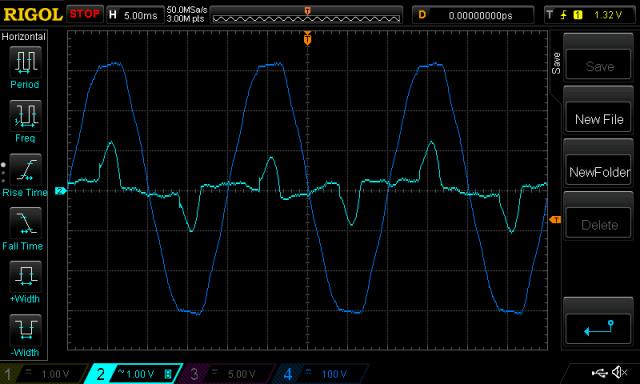Choose the Rise Time measurement
Screen dimensions: 640x384
point(25,169)
